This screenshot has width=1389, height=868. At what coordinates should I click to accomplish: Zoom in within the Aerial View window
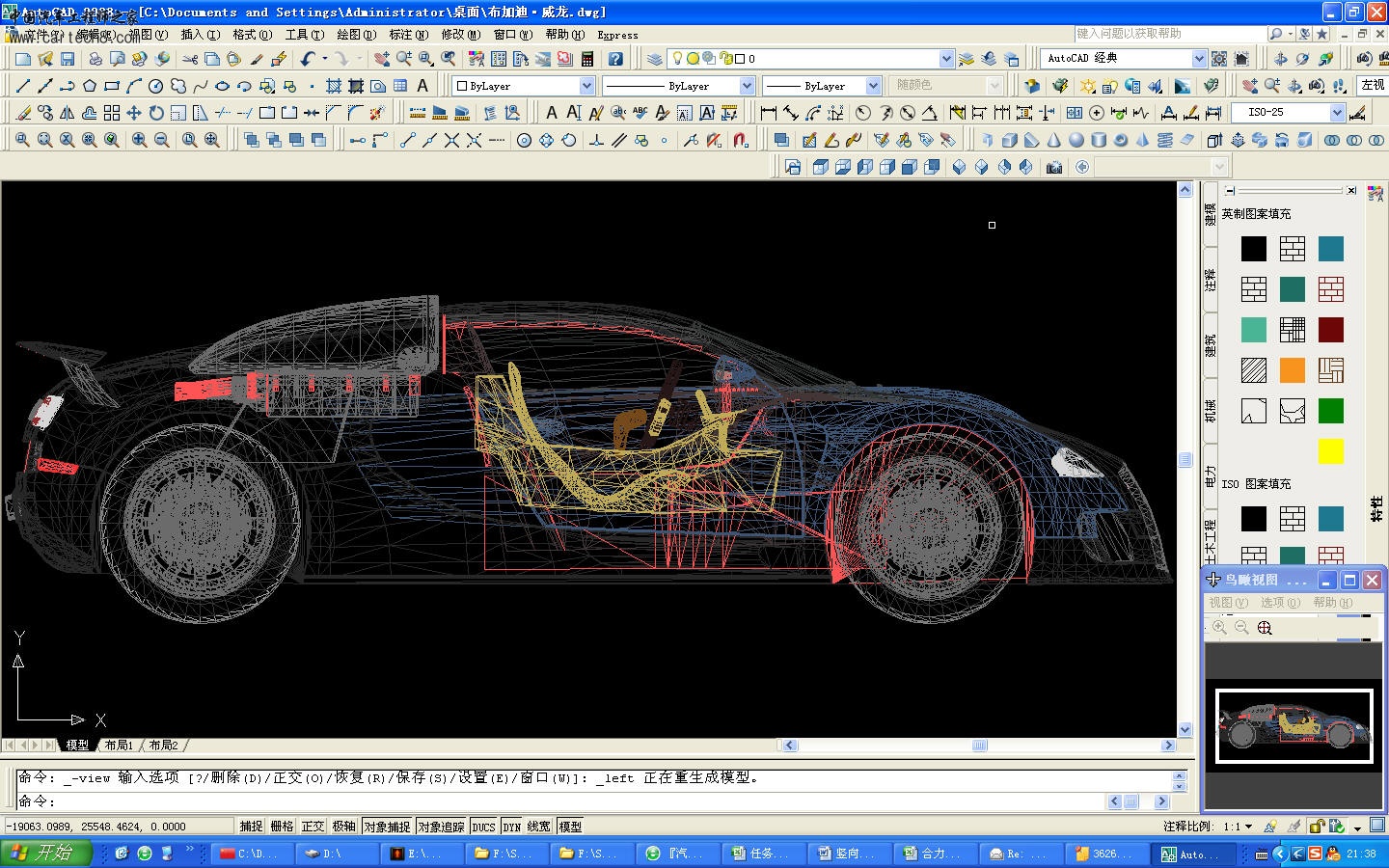coord(1219,627)
